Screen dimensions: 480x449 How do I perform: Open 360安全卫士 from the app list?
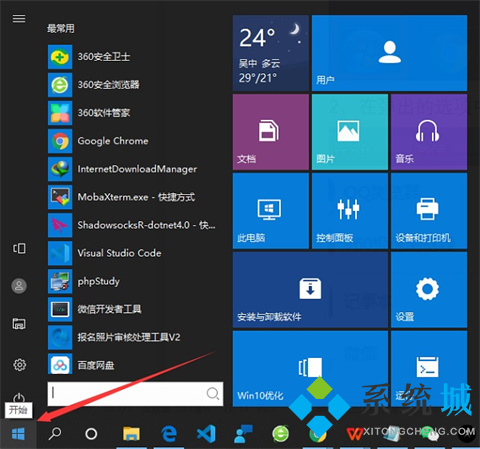click(x=133, y=57)
